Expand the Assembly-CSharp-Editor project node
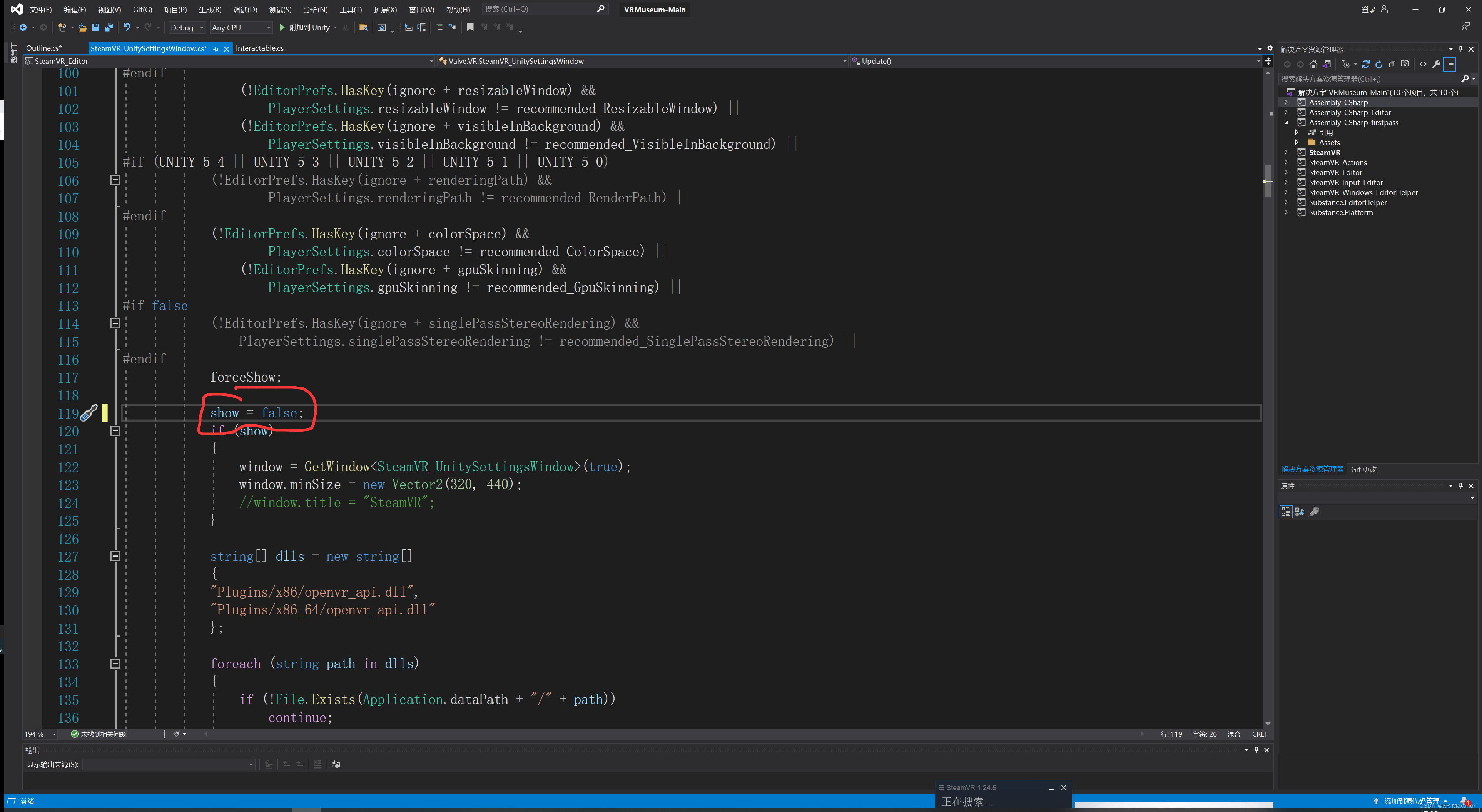The height and width of the screenshot is (812, 1482). pyautogui.click(x=1286, y=112)
